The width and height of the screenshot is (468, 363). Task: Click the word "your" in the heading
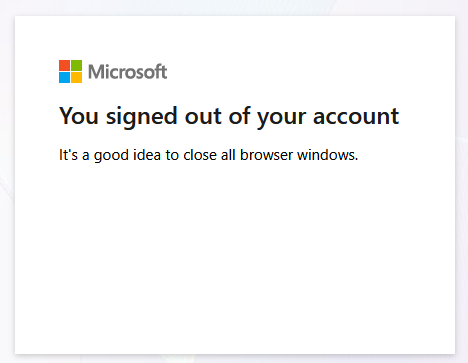click(x=281, y=119)
